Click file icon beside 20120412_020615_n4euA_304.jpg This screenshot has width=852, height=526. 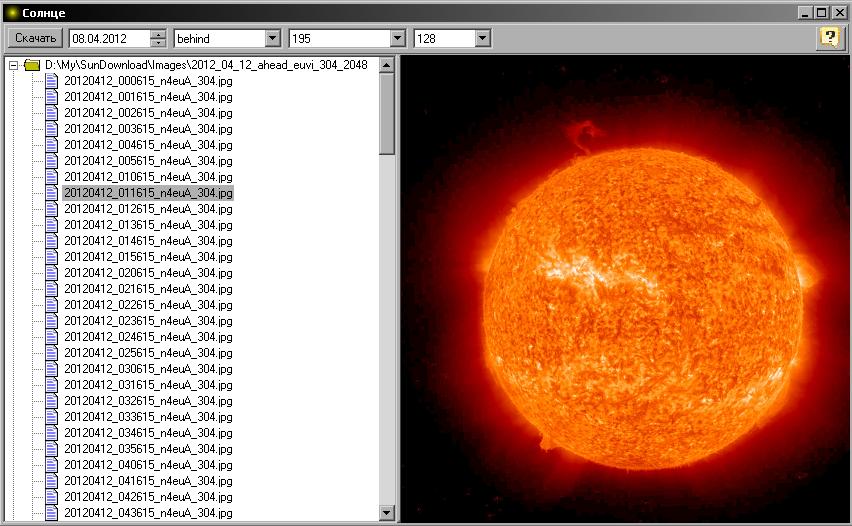coord(52,273)
